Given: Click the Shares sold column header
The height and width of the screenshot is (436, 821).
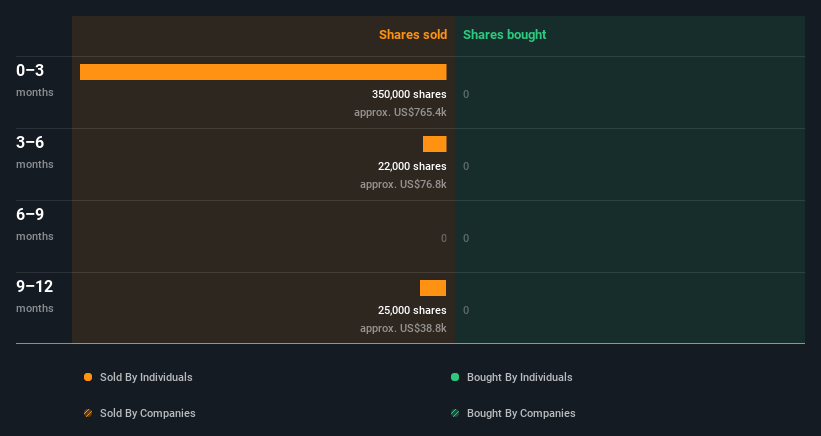Looking at the screenshot, I should pos(413,35).
